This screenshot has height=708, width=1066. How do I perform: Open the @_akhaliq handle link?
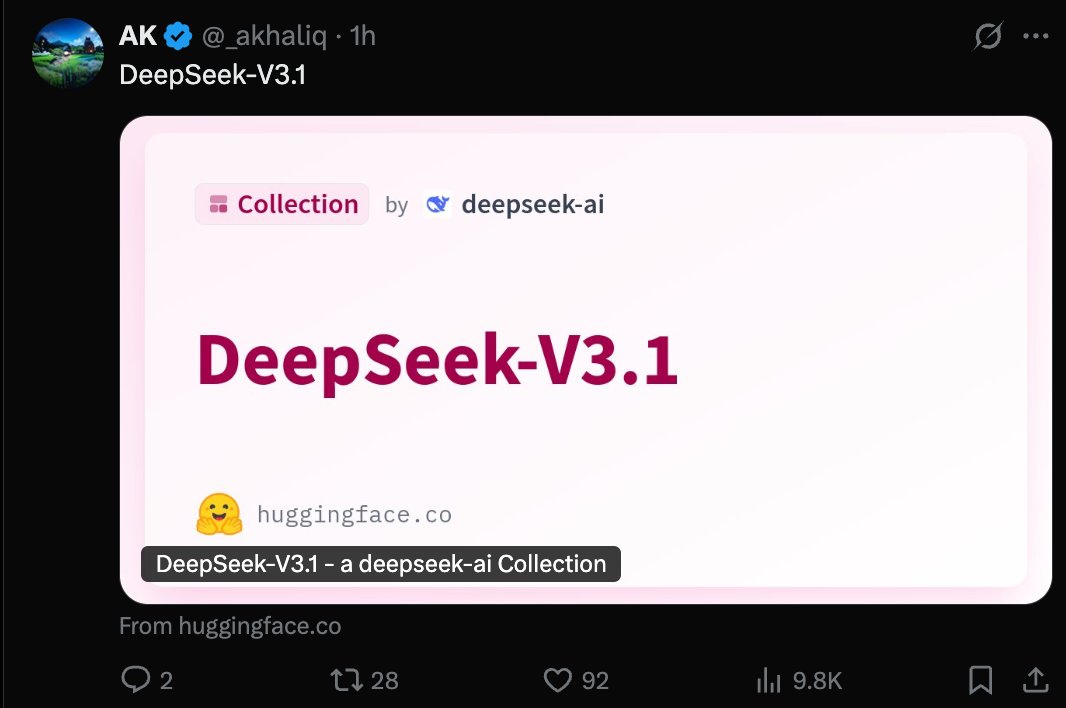[x=264, y=37]
